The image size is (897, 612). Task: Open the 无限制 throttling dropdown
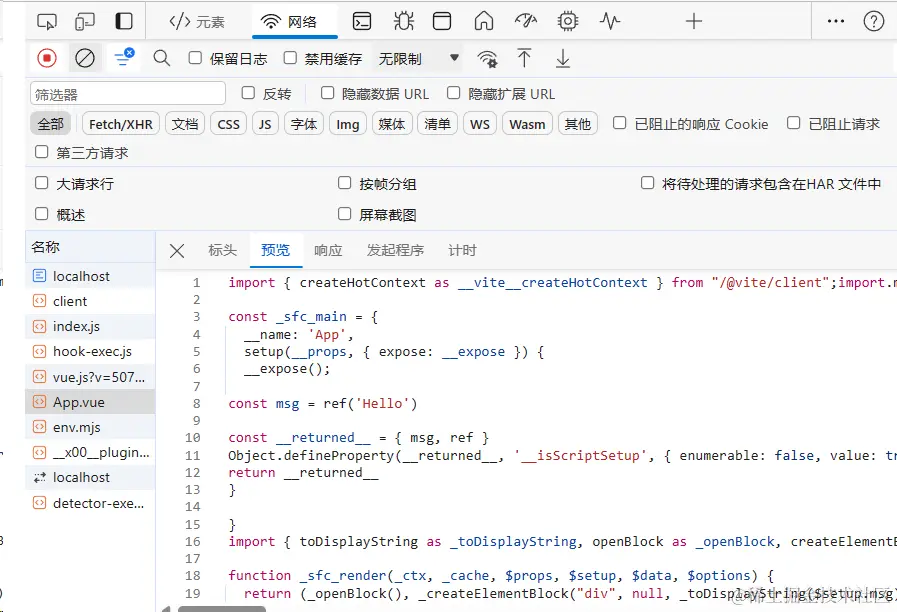click(x=418, y=58)
